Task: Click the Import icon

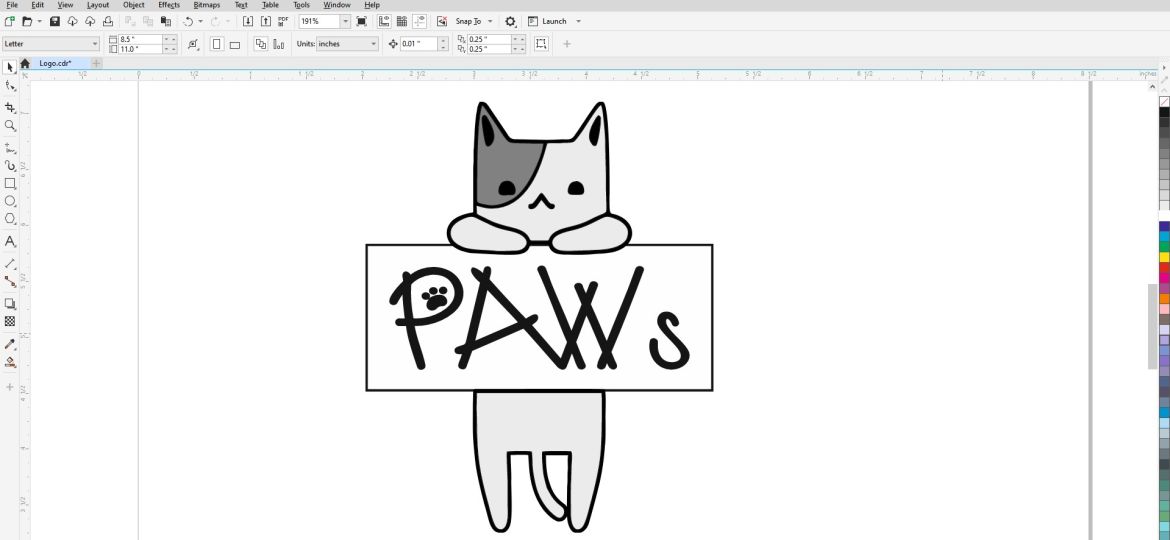Action: click(x=248, y=22)
